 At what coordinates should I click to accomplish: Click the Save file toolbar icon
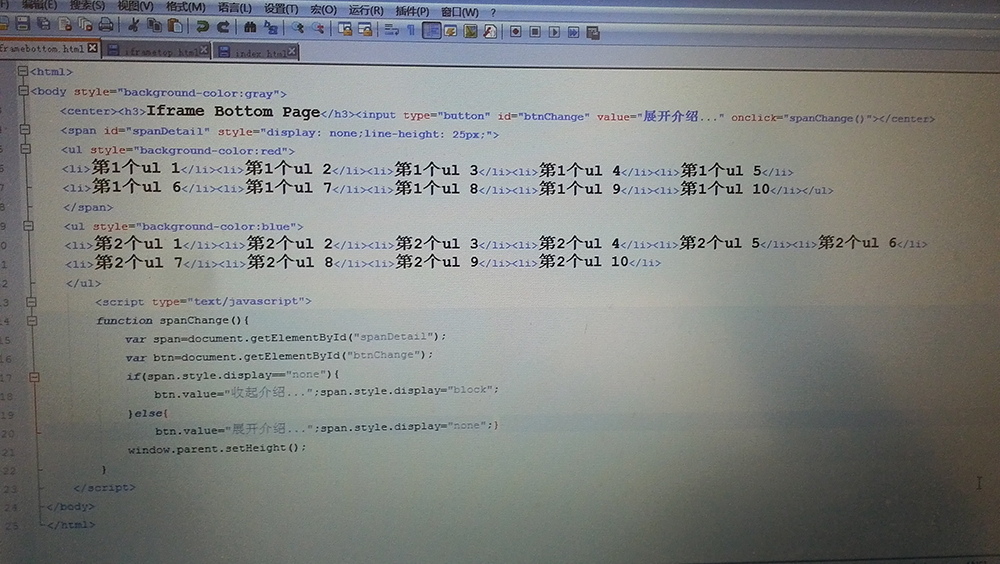click(x=23, y=25)
